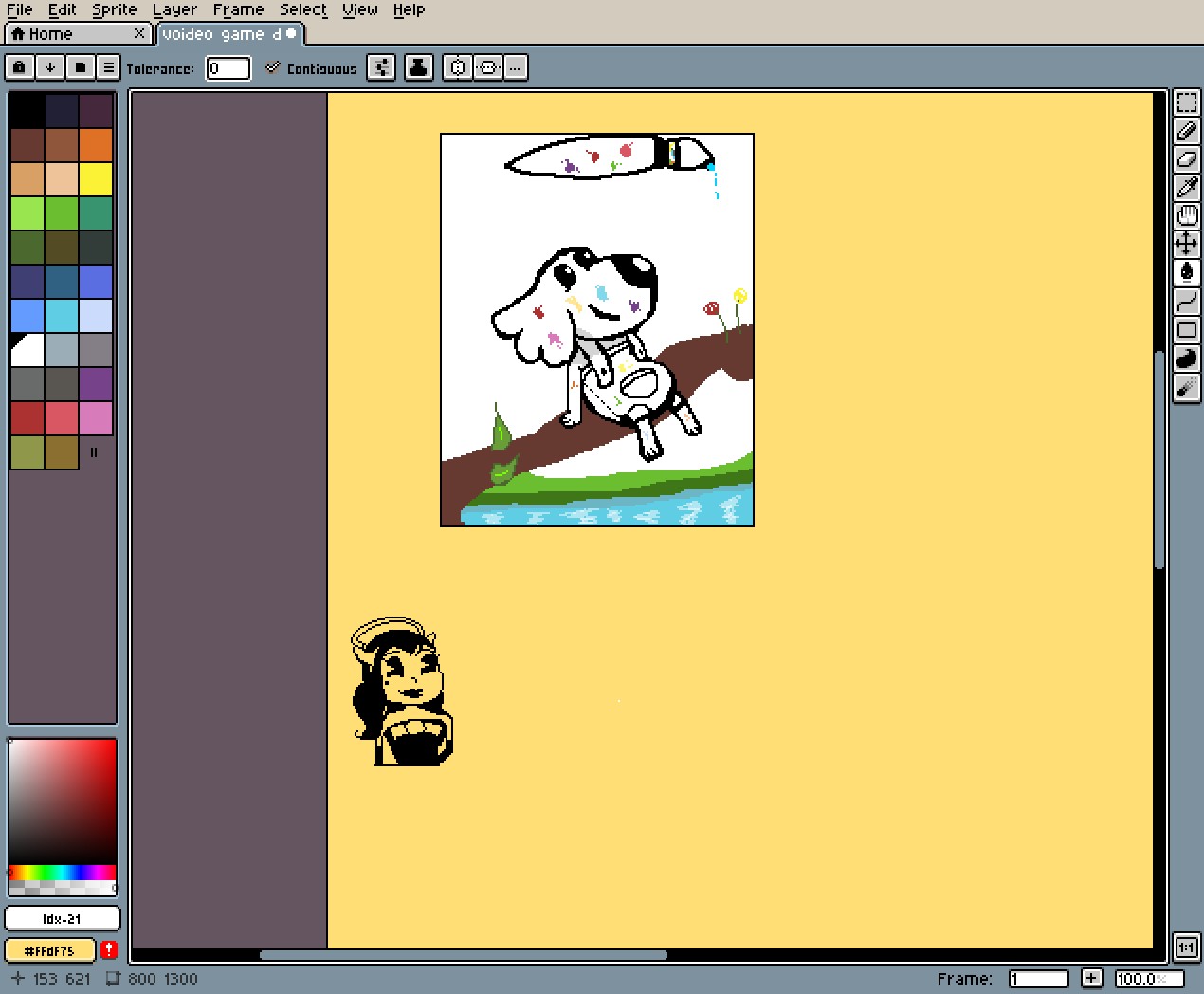Click the 153 621 cursor coordinates text
Viewport: 1204px width, 994px height.
(x=62, y=979)
